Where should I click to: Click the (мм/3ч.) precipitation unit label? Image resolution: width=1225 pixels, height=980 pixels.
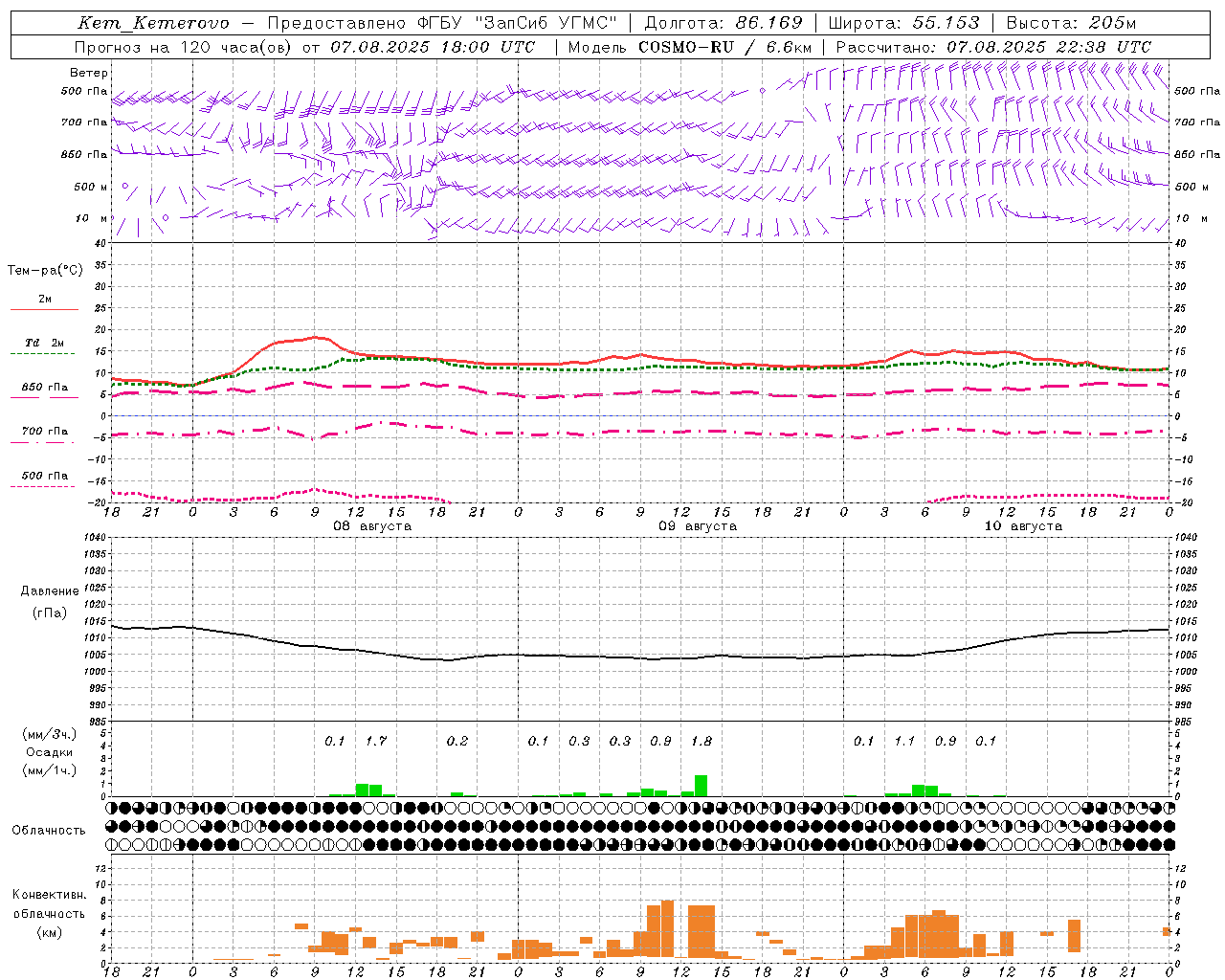49,734
